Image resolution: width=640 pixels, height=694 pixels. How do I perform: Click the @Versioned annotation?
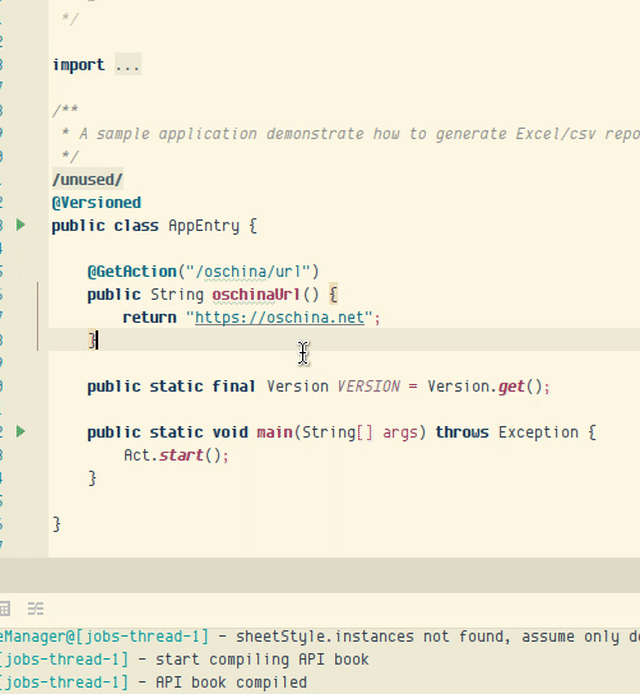coord(96,203)
